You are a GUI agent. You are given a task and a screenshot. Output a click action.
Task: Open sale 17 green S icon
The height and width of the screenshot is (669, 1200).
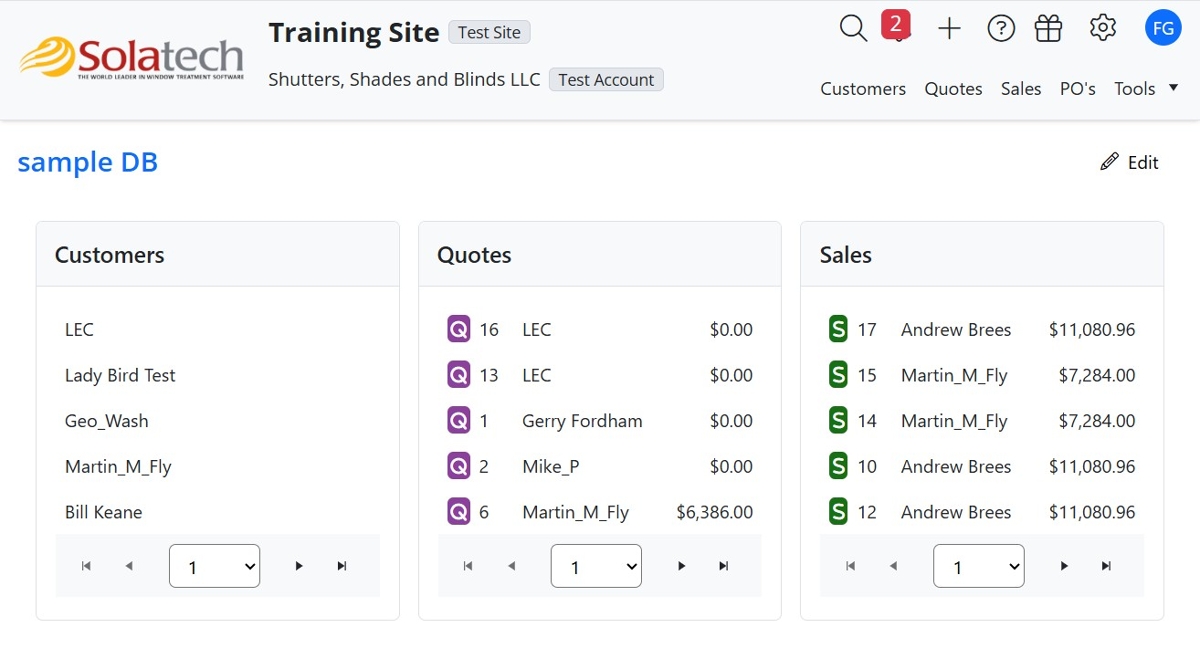[x=838, y=329]
